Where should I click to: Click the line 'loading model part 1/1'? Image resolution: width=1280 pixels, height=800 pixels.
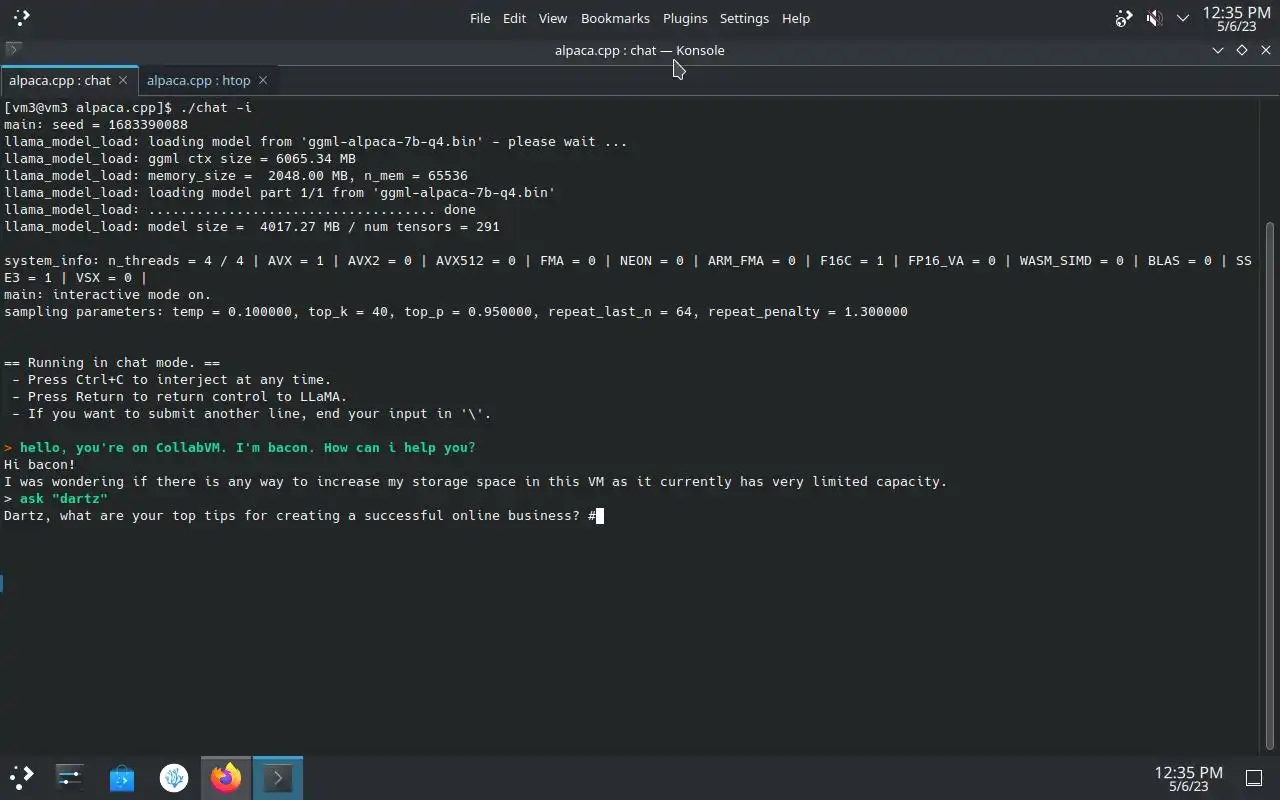(280, 192)
